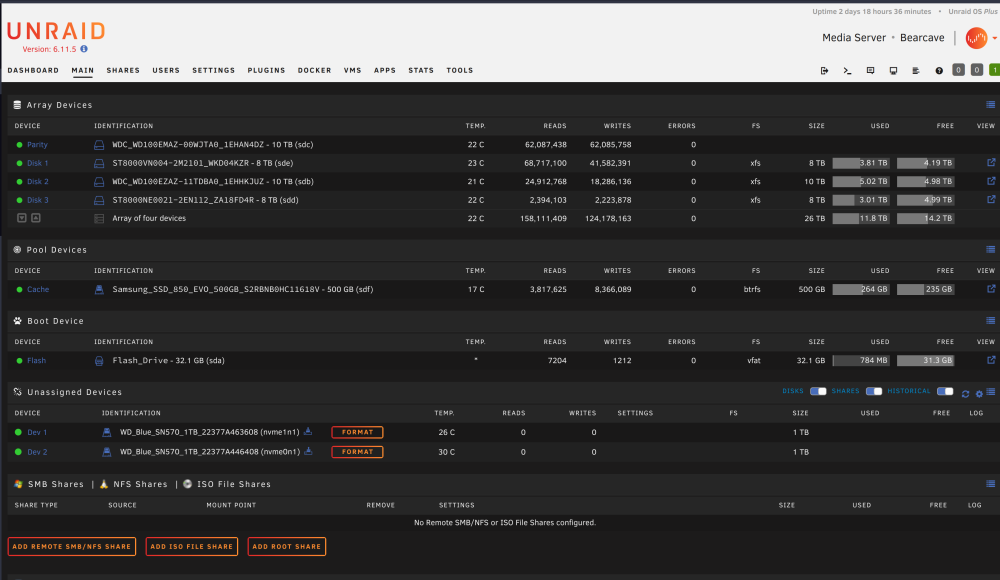Viewport: 1000px width, 580px height.
Task: Spin down all array disks arrow
Action: [22, 218]
